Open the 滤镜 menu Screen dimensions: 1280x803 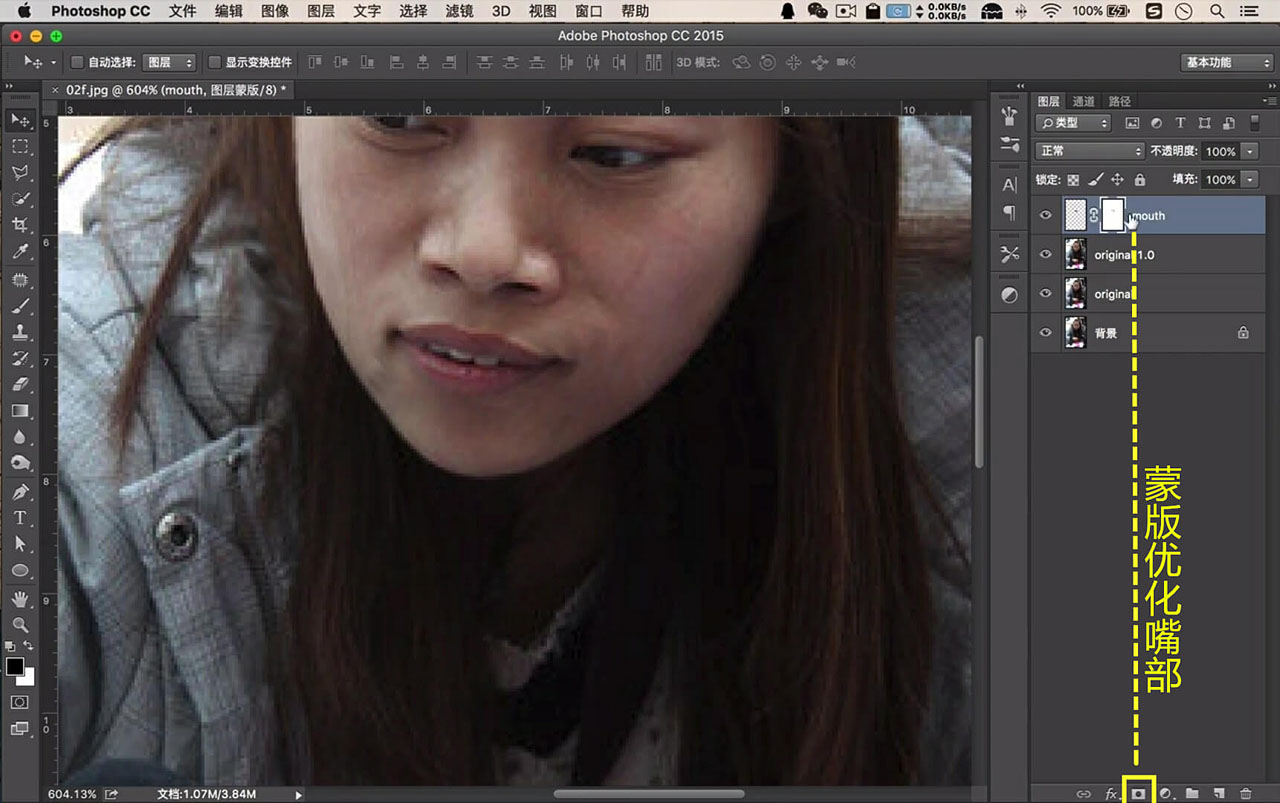point(459,11)
